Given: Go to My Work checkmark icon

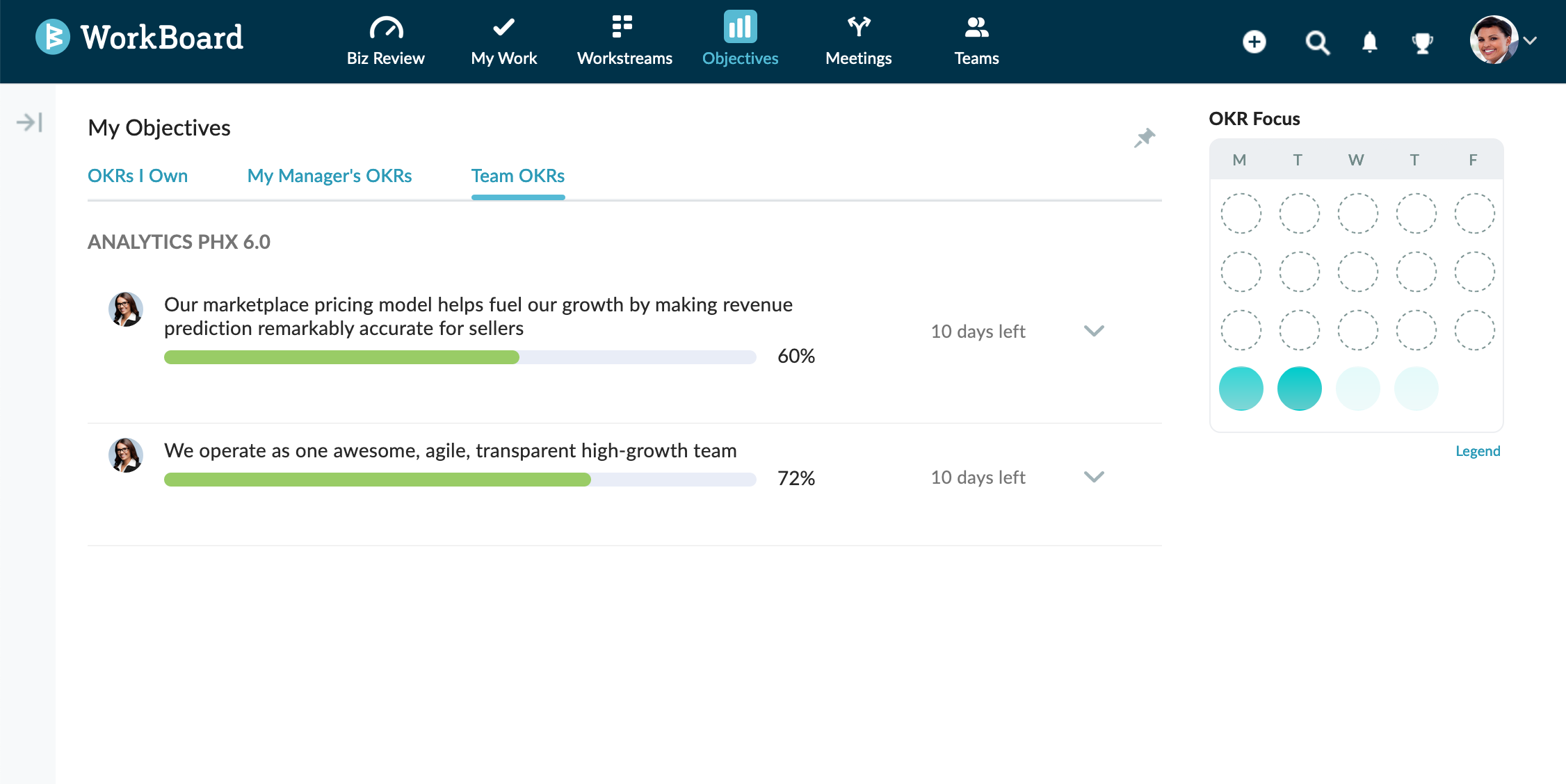Looking at the screenshot, I should click(503, 28).
